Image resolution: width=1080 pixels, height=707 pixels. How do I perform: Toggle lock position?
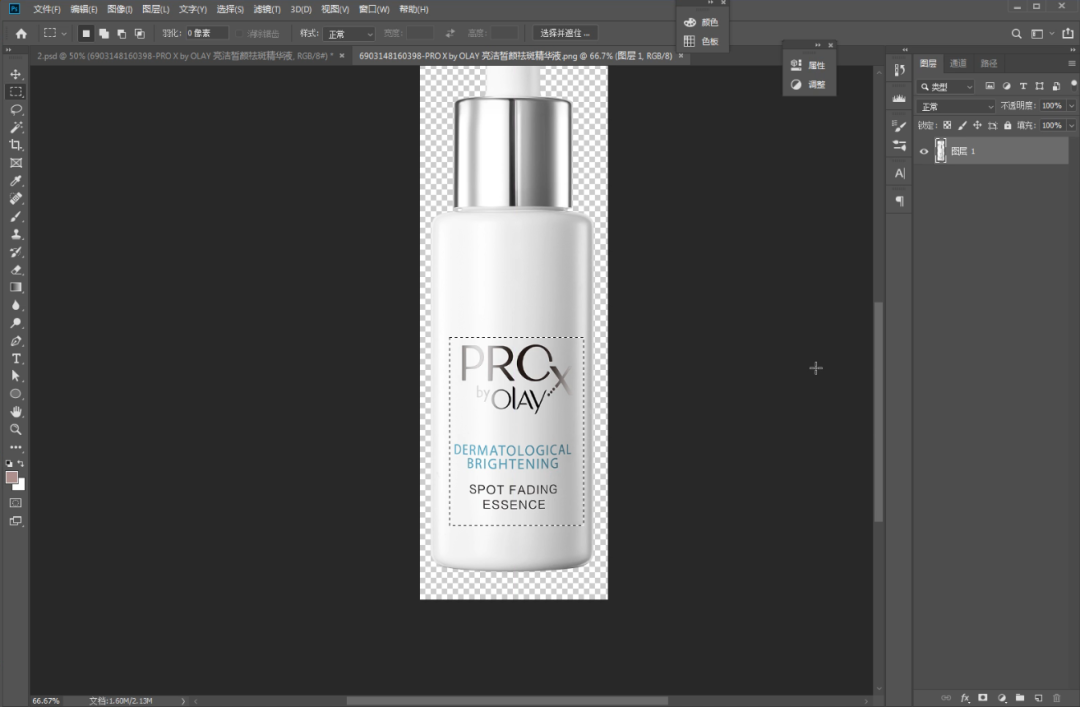pos(977,125)
